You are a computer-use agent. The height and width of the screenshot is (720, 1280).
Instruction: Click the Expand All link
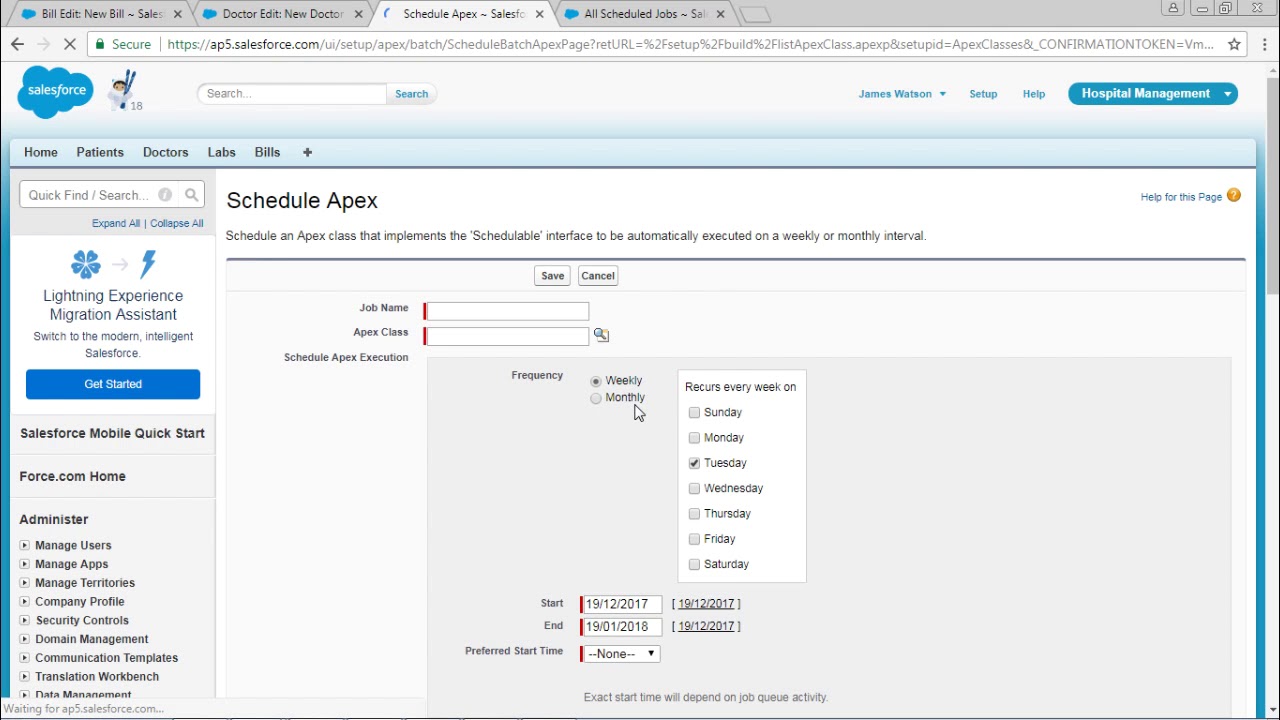click(x=116, y=224)
